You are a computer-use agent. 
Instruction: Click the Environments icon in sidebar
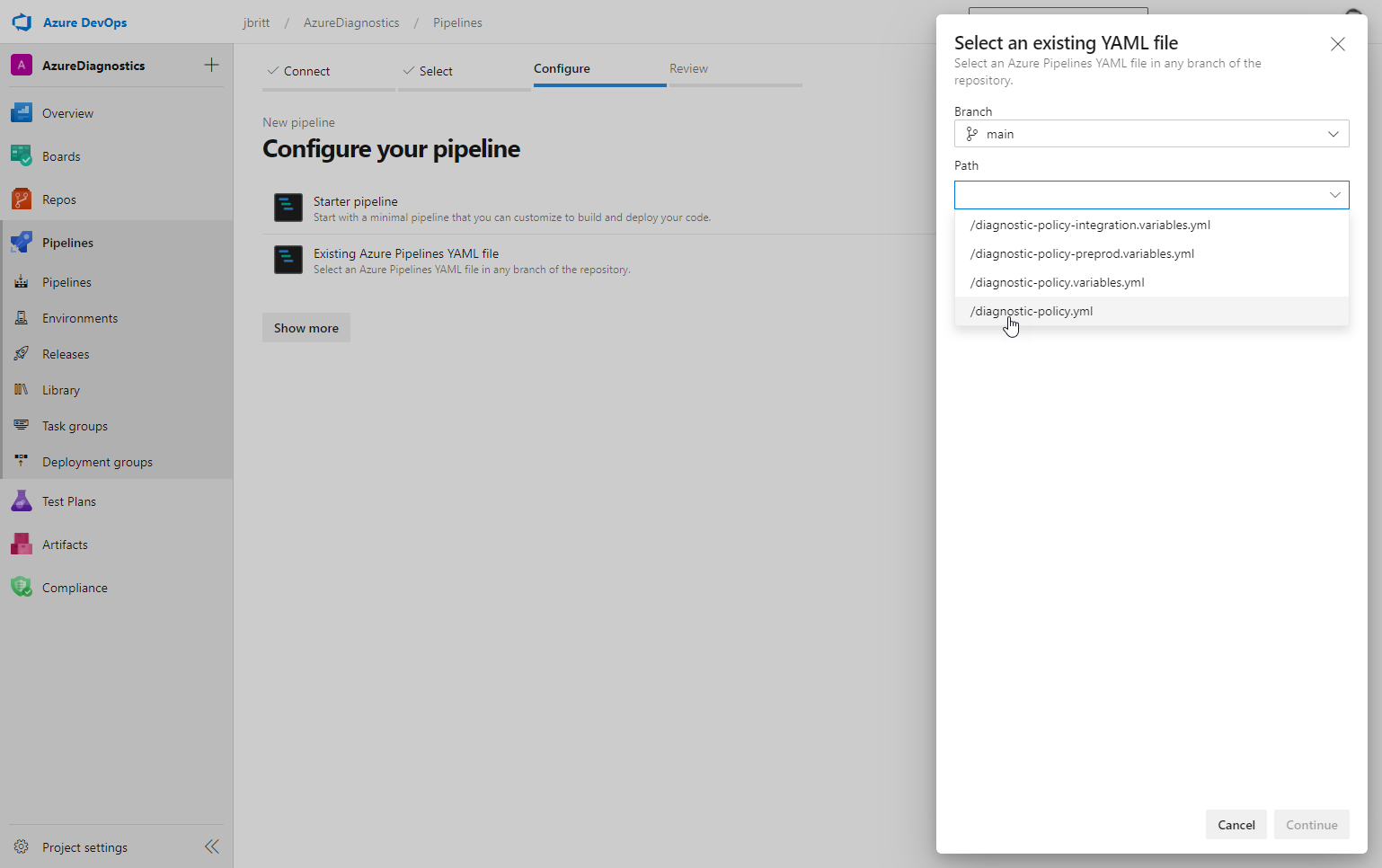click(x=22, y=318)
